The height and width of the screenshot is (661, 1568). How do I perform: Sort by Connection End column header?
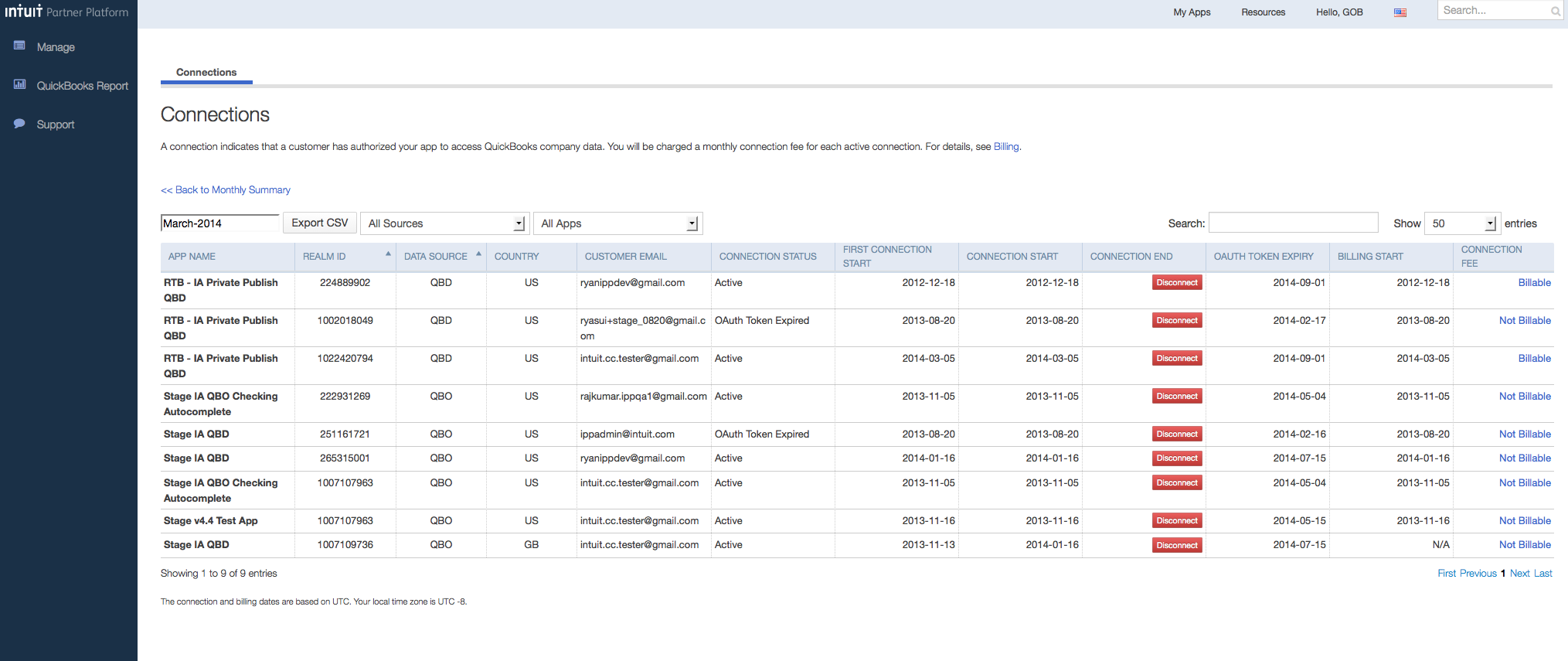pyautogui.click(x=1144, y=257)
